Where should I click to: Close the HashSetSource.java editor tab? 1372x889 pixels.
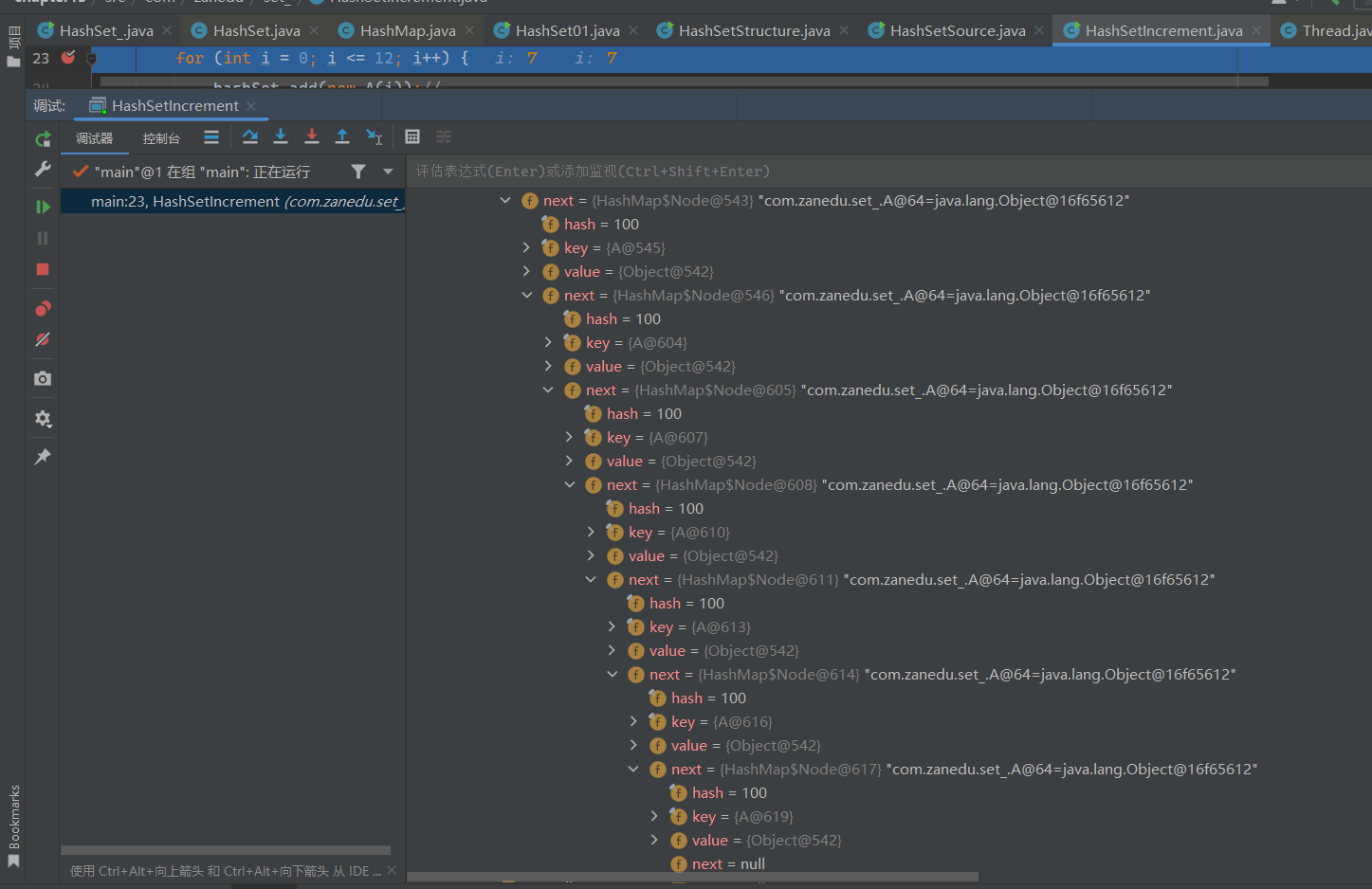pyautogui.click(x=1039, y=30)
